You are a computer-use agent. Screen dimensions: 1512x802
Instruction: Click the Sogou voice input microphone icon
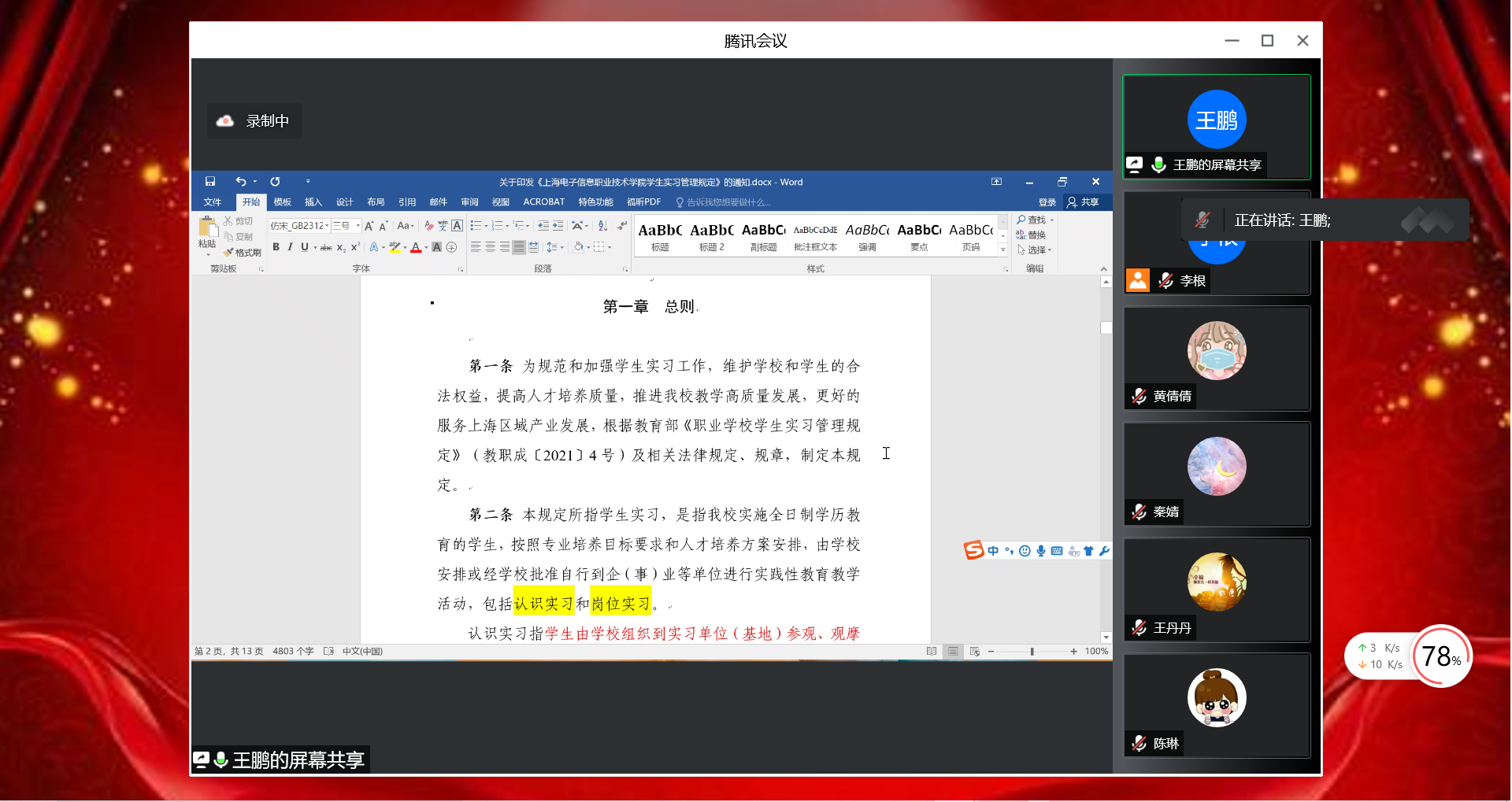1041,551
